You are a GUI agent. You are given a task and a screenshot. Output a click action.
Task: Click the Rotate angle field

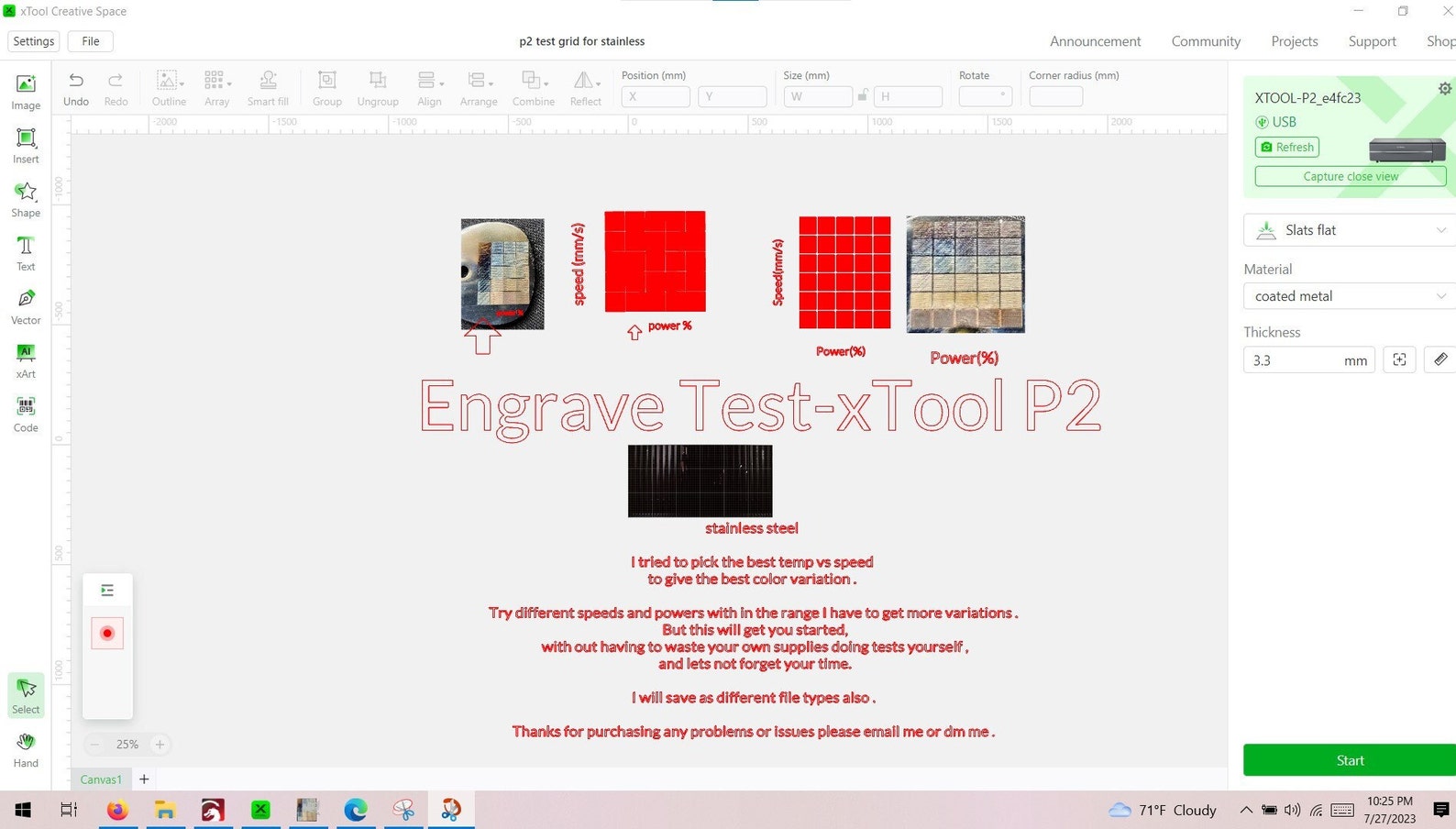[x=986, y=96]
